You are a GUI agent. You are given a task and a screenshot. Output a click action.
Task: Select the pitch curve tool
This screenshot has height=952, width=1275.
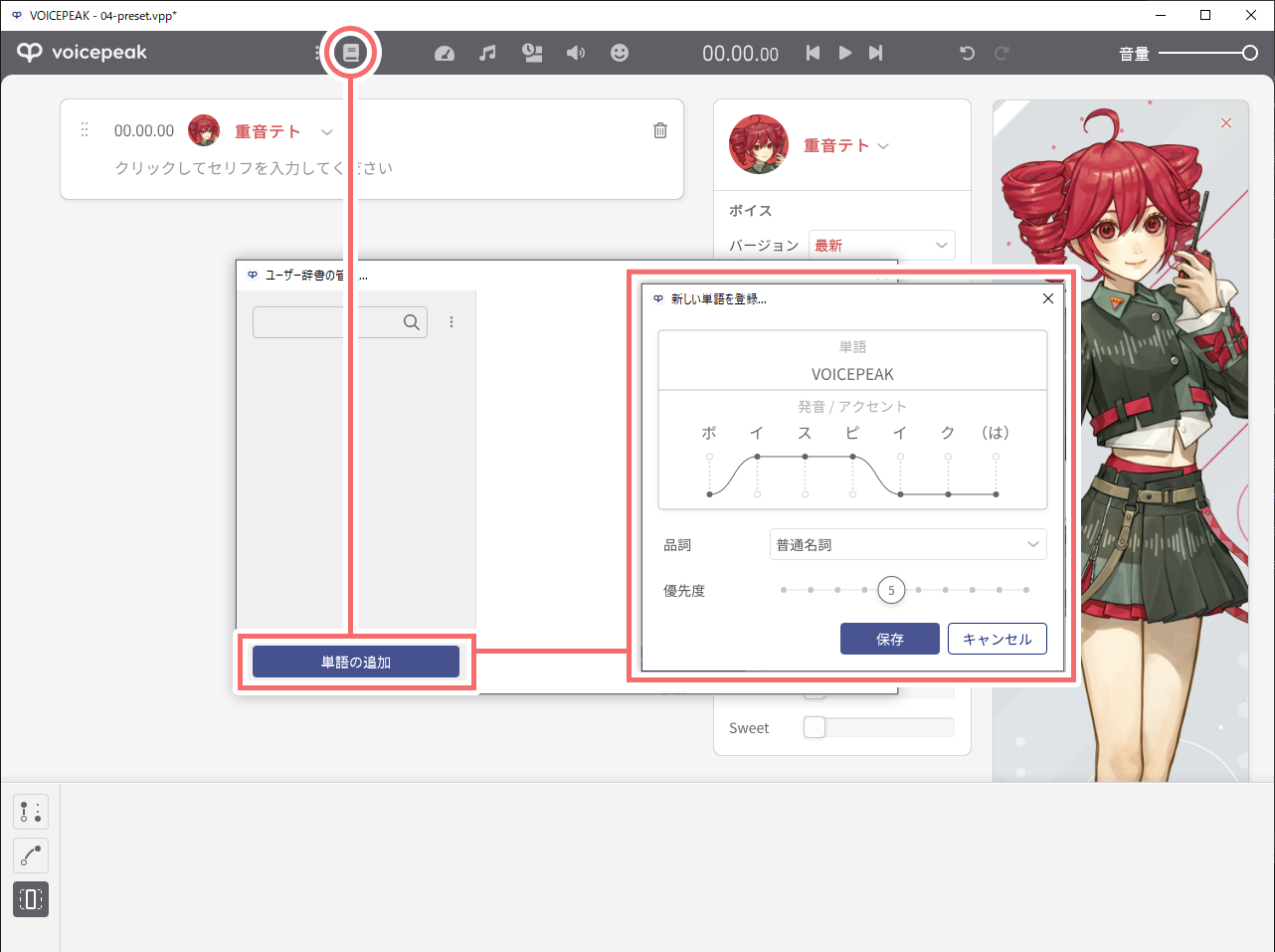pos(31,856)
